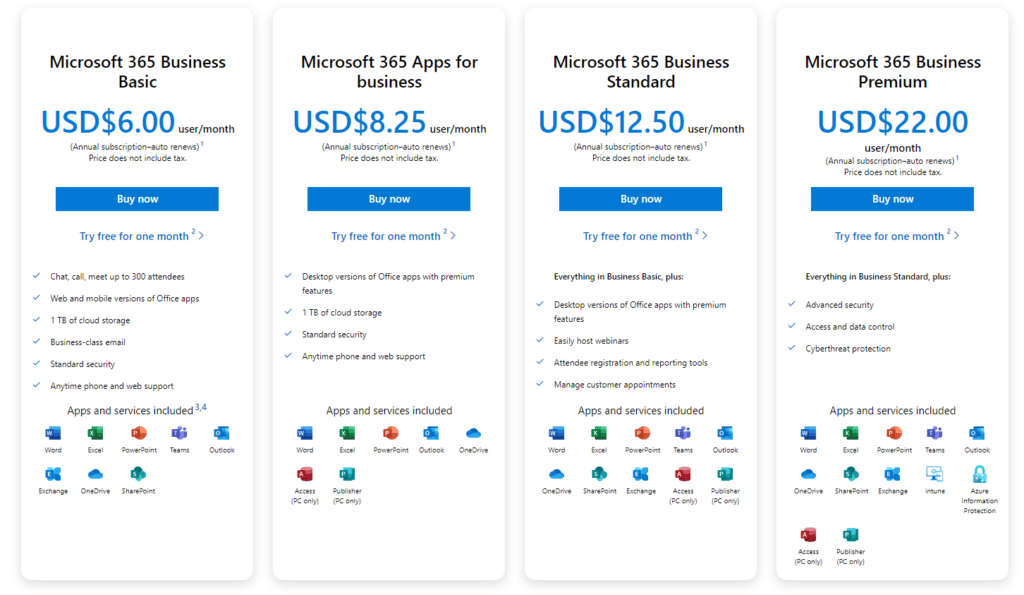Click the Exchange icon under Business Basic
This screenshot has width=1024, height=595.
pos(53,474)
